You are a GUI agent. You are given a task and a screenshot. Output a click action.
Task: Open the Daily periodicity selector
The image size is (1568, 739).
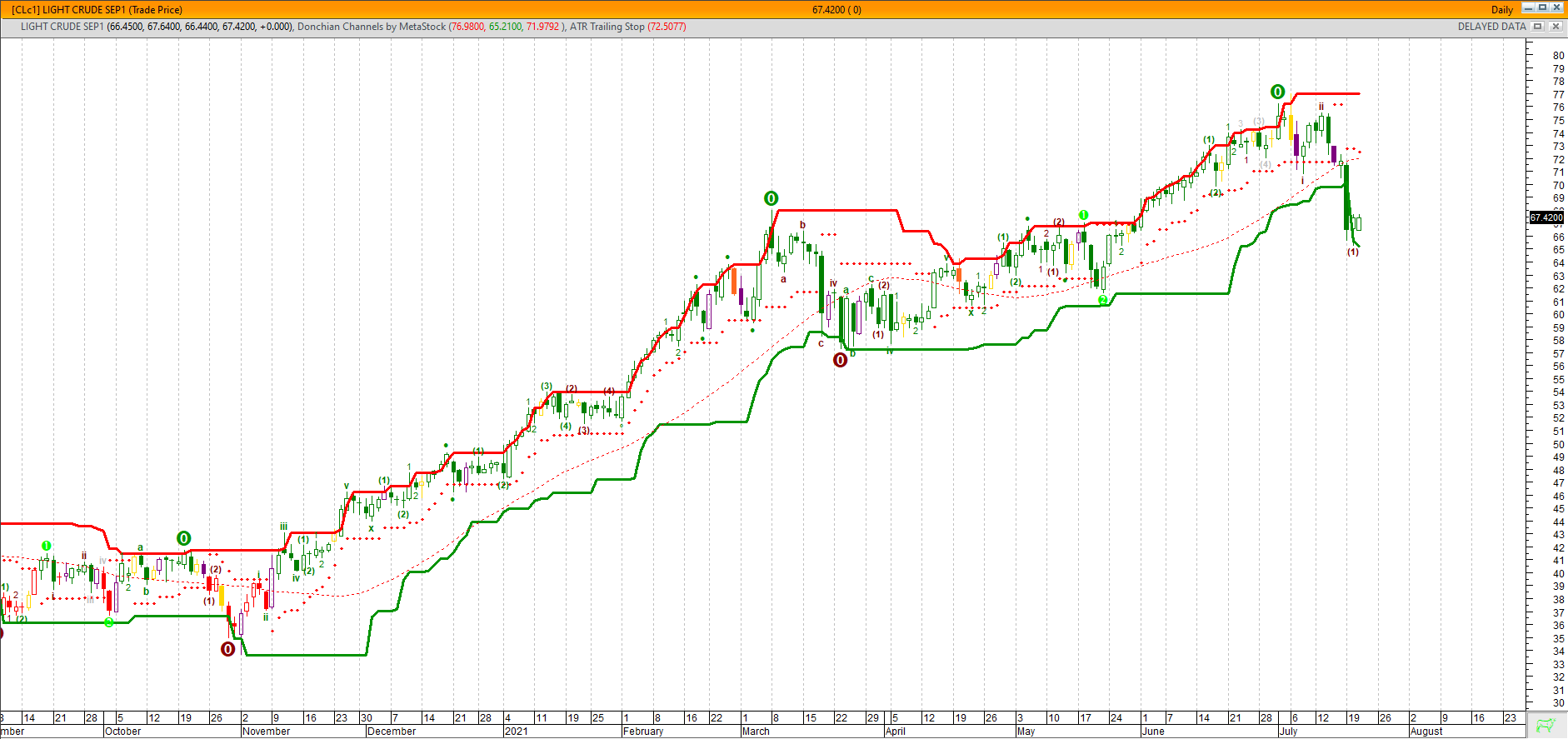coord(1501,10)
